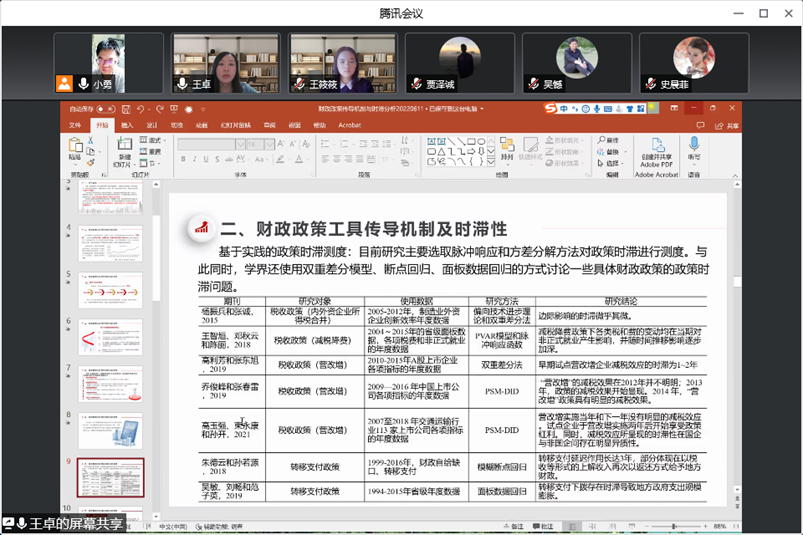The width and height of the screenshot is (803, 535).
Task: Click the Sogou input method S icon
Action: [551, 109]
